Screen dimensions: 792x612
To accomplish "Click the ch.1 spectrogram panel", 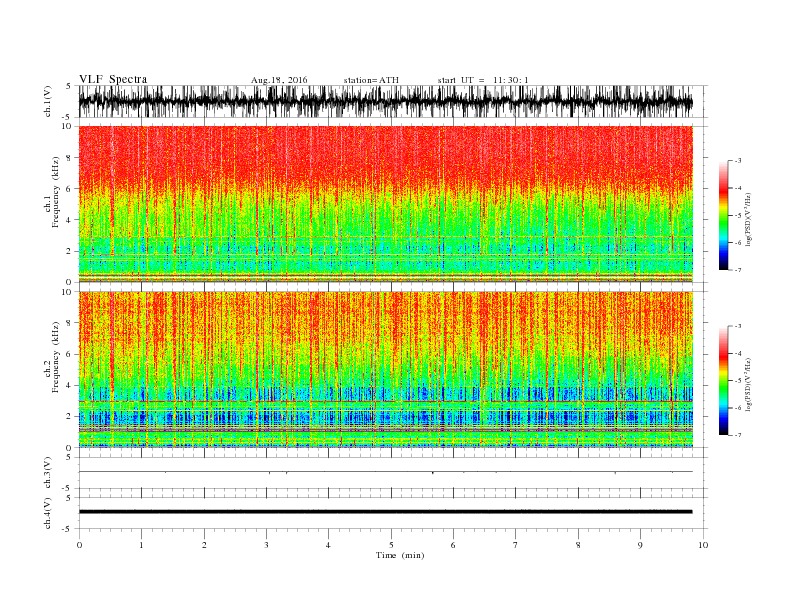I will (x=385, y=204).
